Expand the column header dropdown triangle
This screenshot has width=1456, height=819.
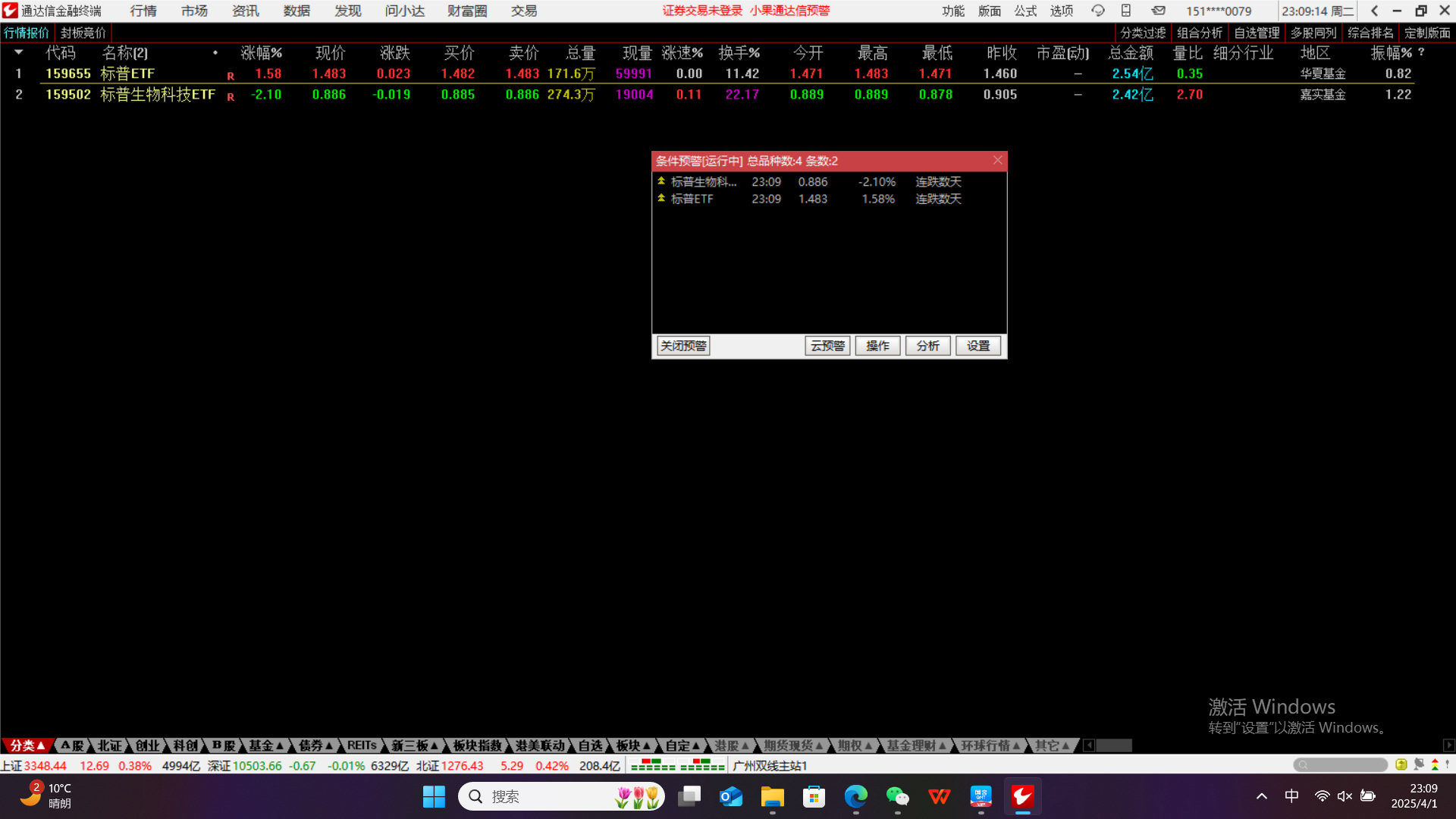click(18, 52)
